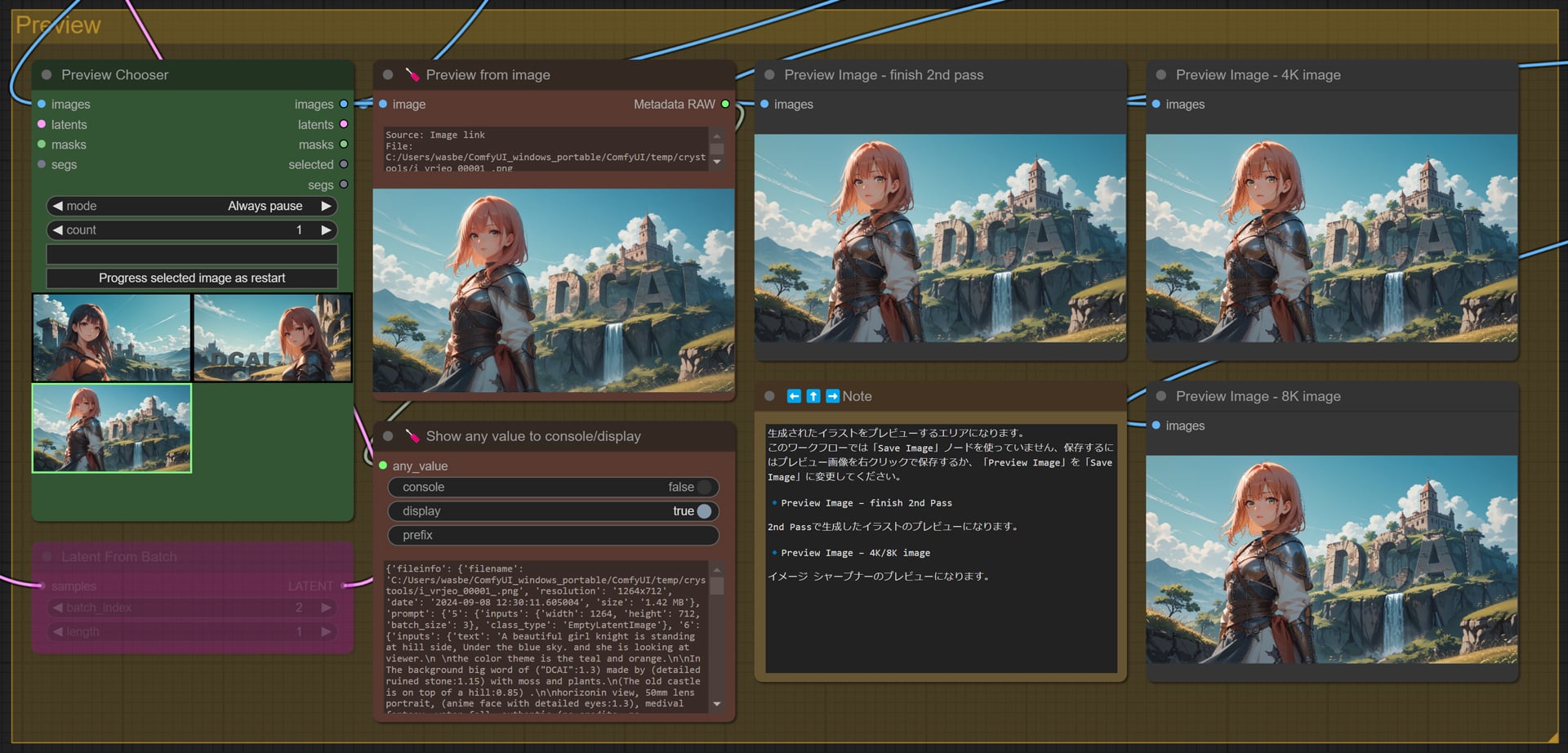This screenshot has height=753, width=1568.
Task: Select the dark-haired girl thumbnail in Preview Chooser
Action: (112, 338)
